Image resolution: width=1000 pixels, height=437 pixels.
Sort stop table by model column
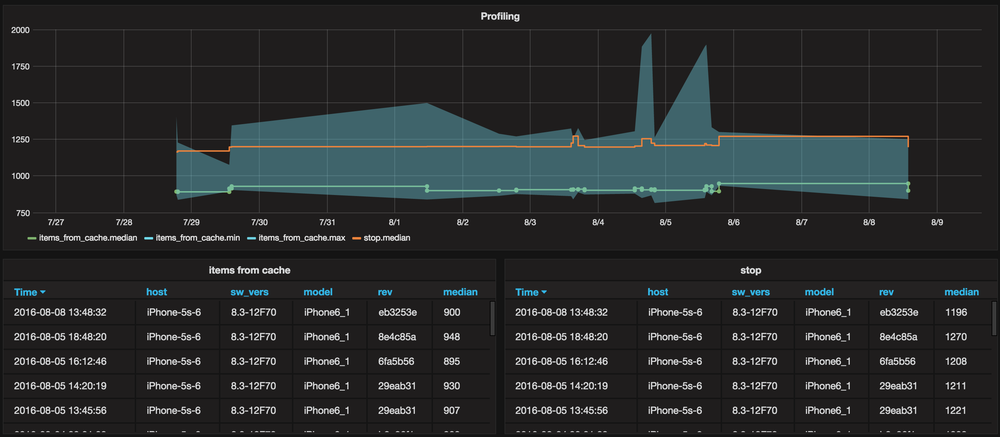(x=820, y=292)
